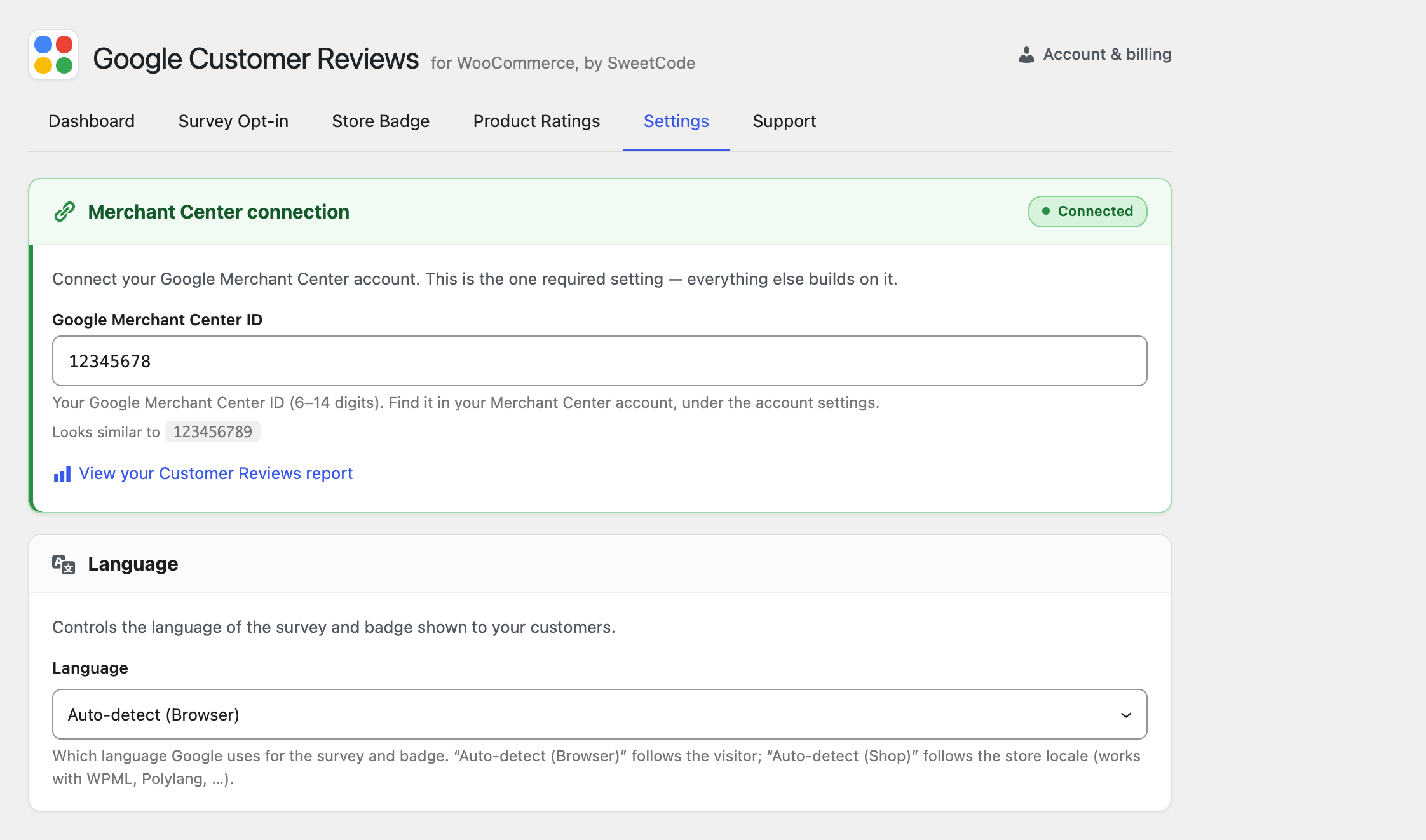Switch to the Survey Opt-in tab
1426x840 pixels.
(x=233, y=121)
